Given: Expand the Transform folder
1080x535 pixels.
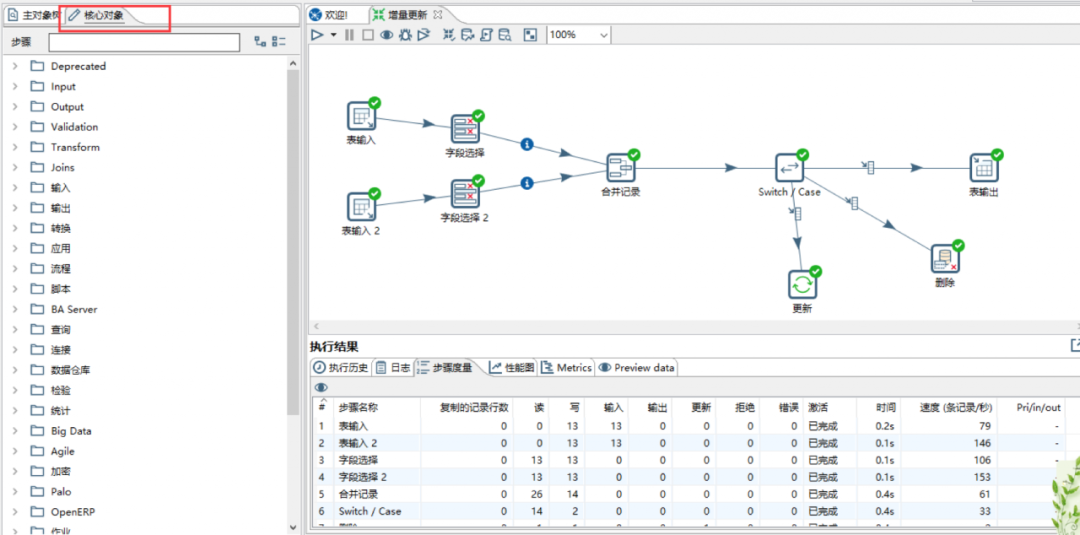Looking at the screenshot, I should click(15, 147).
